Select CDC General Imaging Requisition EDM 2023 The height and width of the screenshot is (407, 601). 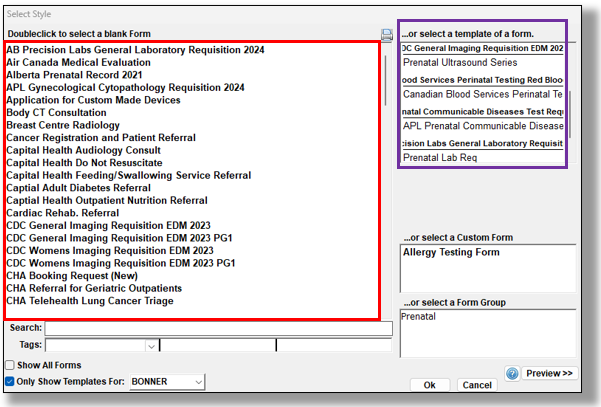[108, 225]
